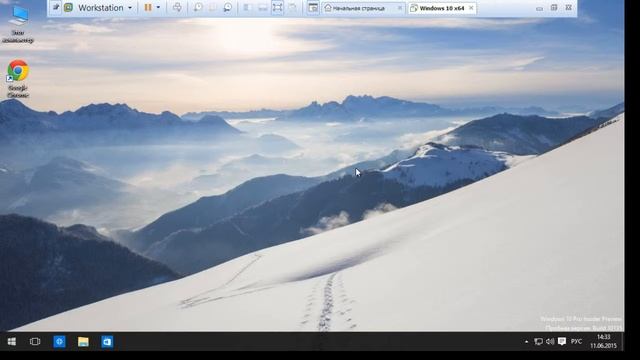
Task: Show the library/console view icon
Action: point(313,7)
